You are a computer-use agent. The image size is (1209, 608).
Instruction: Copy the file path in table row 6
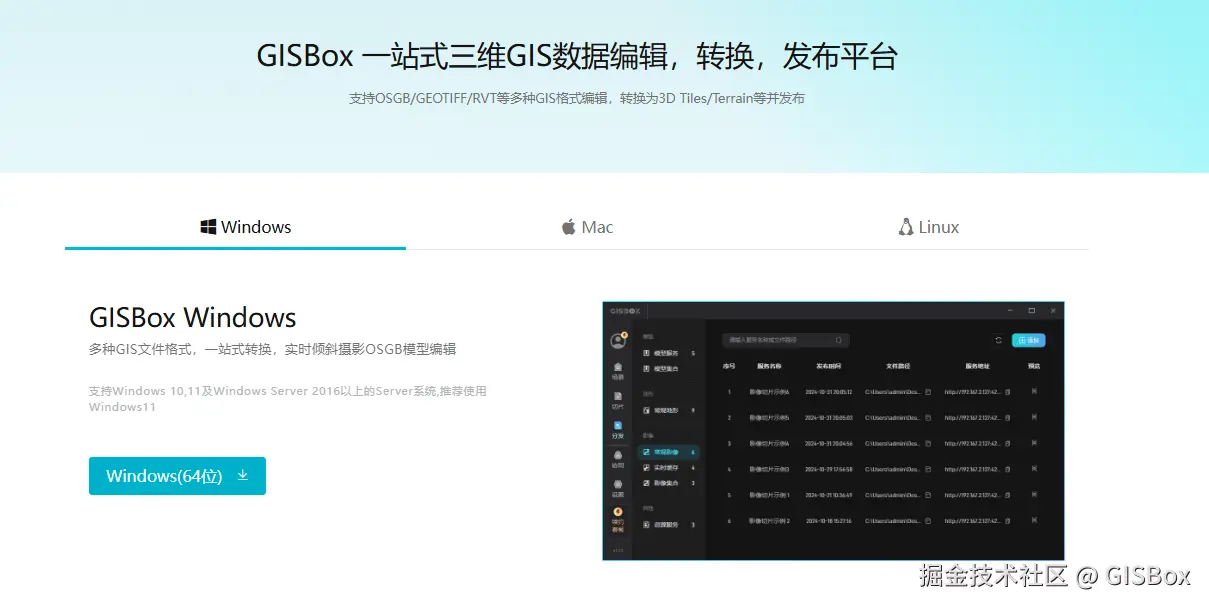928,521
